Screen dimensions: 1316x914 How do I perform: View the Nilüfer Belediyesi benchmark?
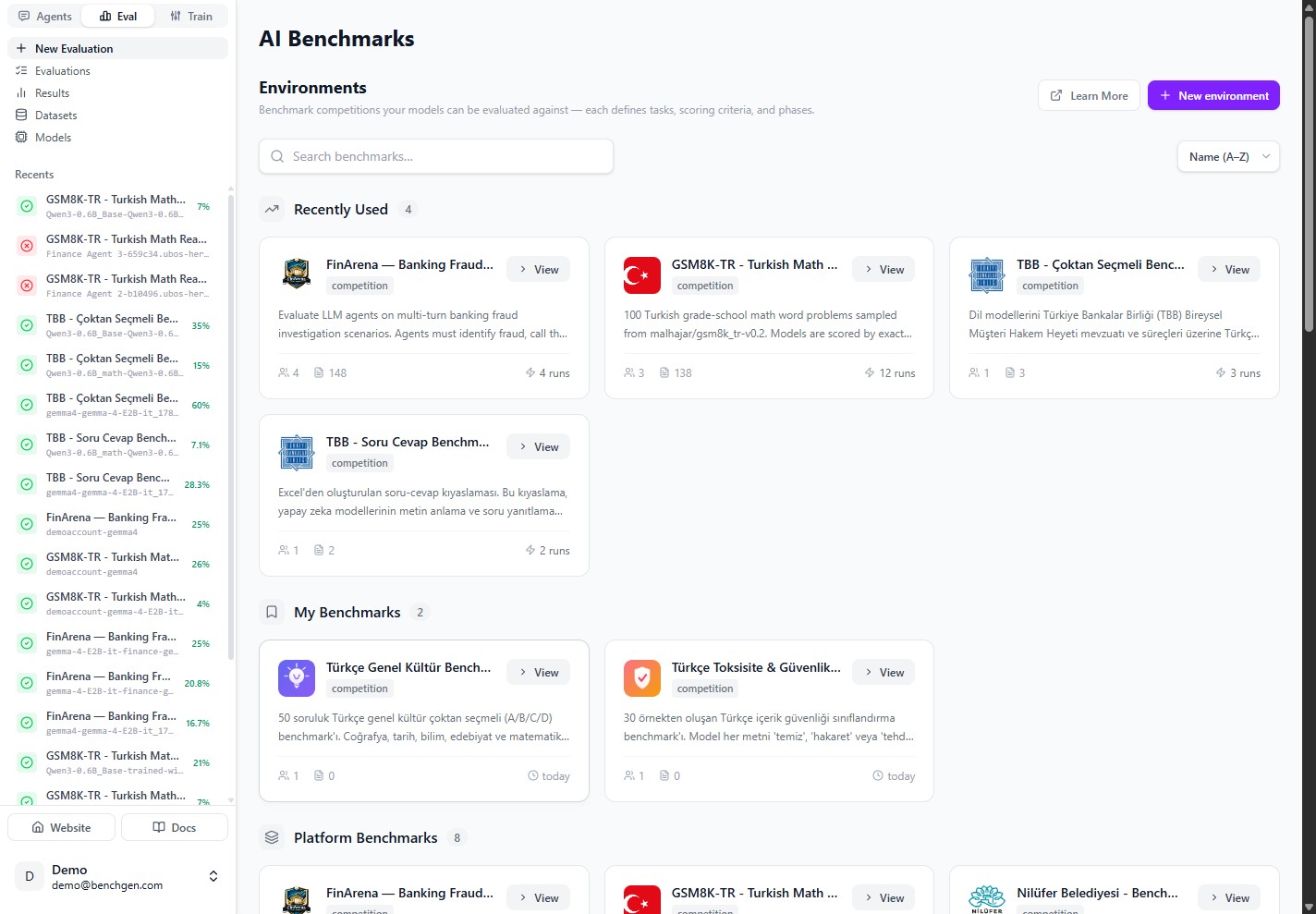tap(1229, 898)
